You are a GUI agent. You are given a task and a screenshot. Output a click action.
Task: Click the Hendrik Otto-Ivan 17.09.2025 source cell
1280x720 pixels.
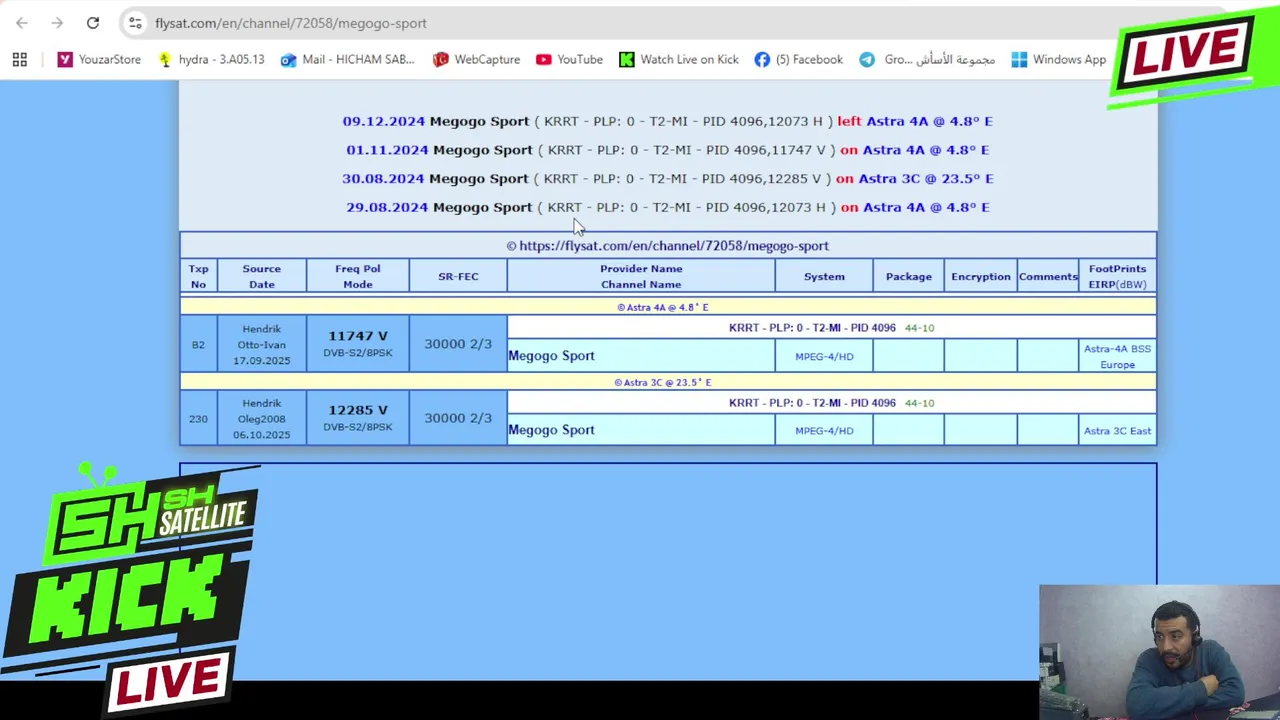262,345
